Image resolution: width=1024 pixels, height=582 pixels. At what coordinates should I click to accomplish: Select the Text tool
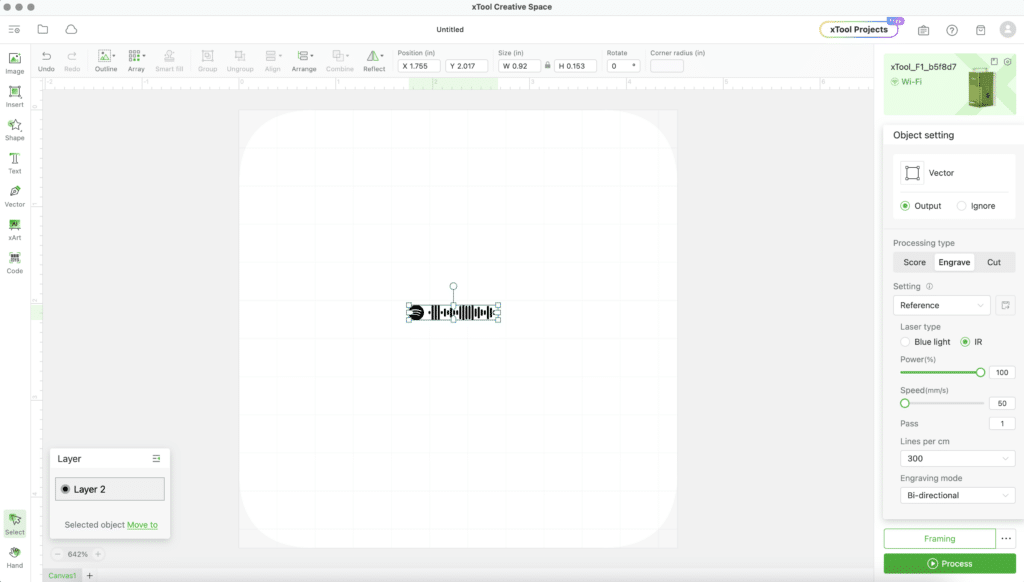point(14,163)
